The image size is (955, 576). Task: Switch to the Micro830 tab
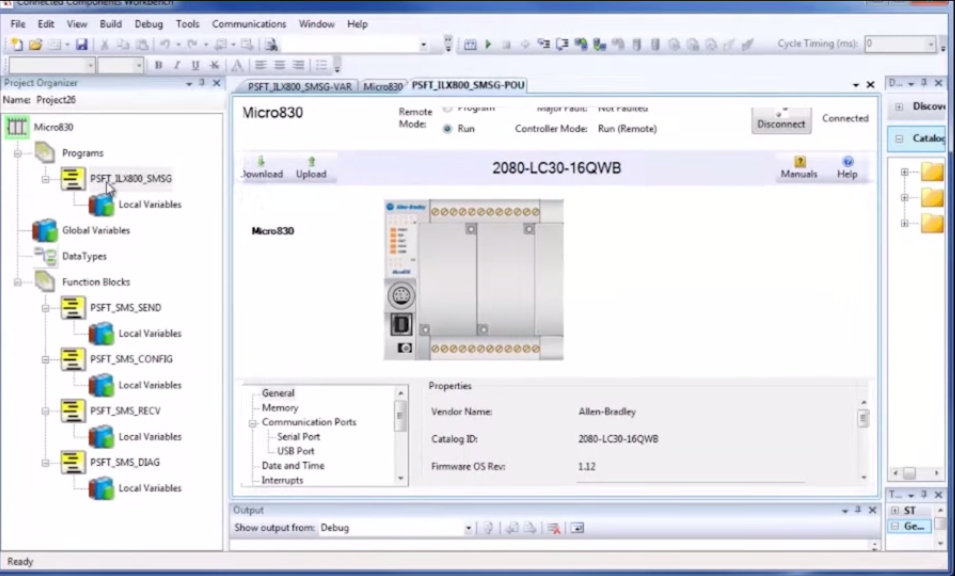(x=382, y=86)
